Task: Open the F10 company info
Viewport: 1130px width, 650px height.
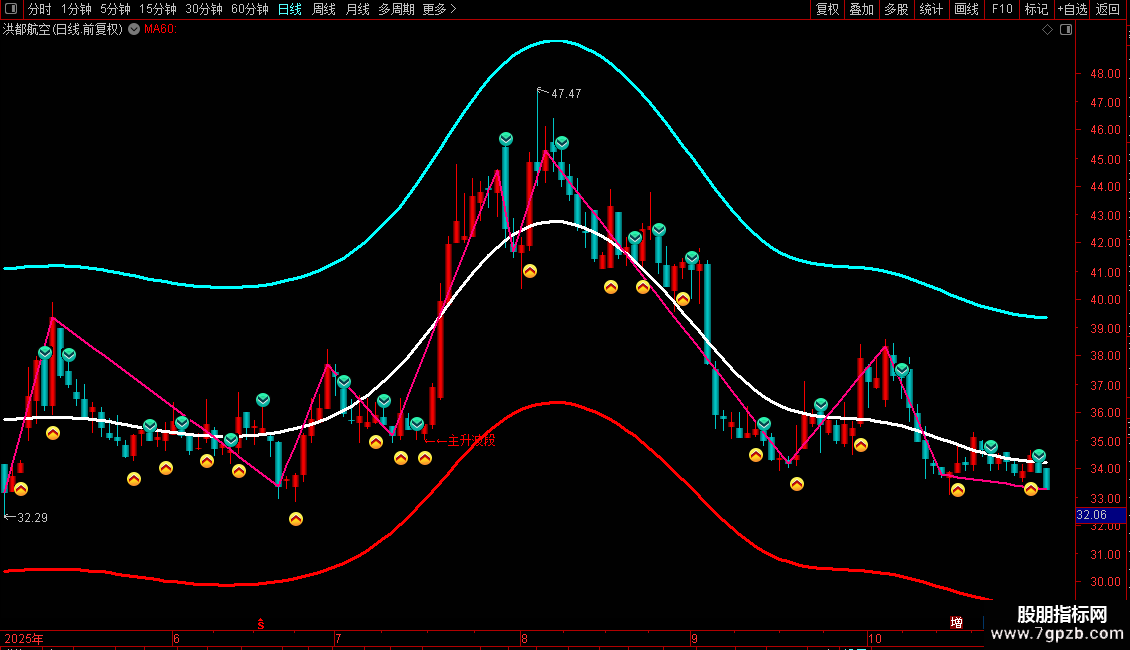Action: (1002, 9)
